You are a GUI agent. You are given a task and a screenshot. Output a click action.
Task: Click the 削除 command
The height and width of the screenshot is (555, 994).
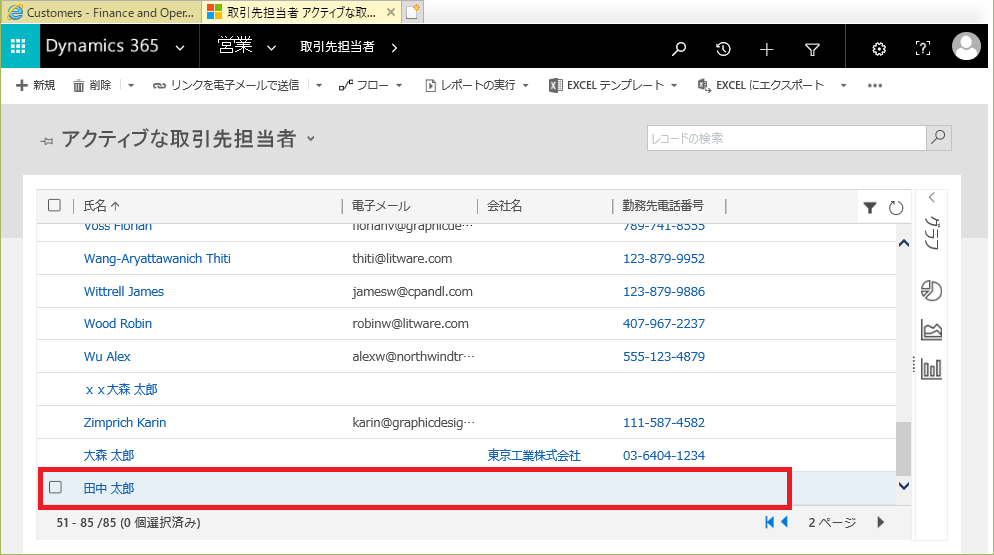click(93, 85)
